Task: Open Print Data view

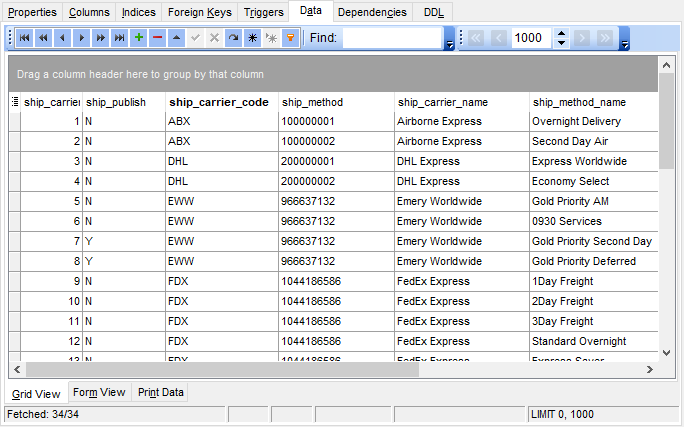Action: click(161, 392)
